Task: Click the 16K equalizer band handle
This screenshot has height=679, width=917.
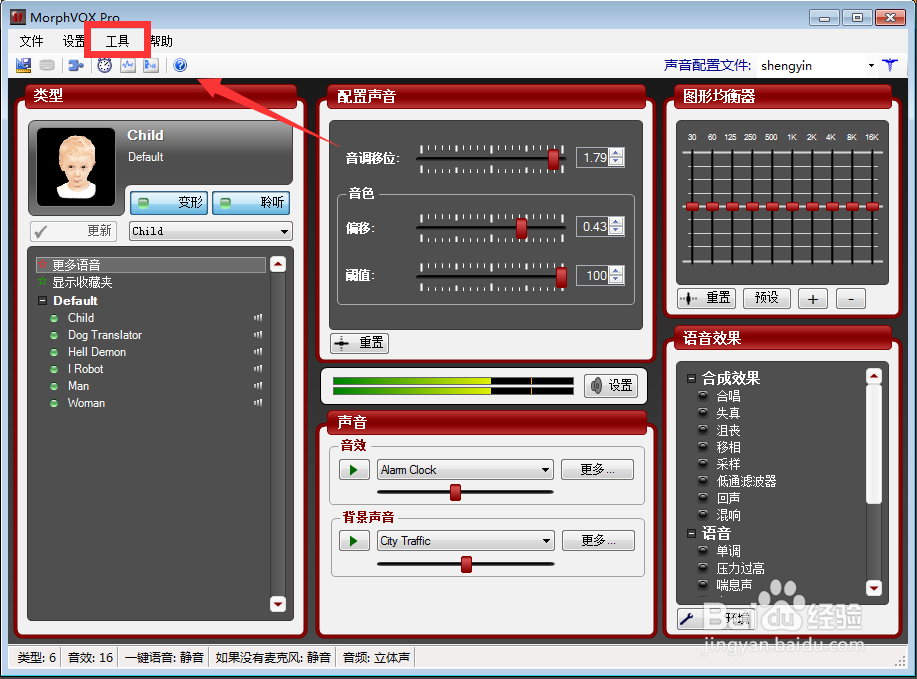Action: [873, 206]
